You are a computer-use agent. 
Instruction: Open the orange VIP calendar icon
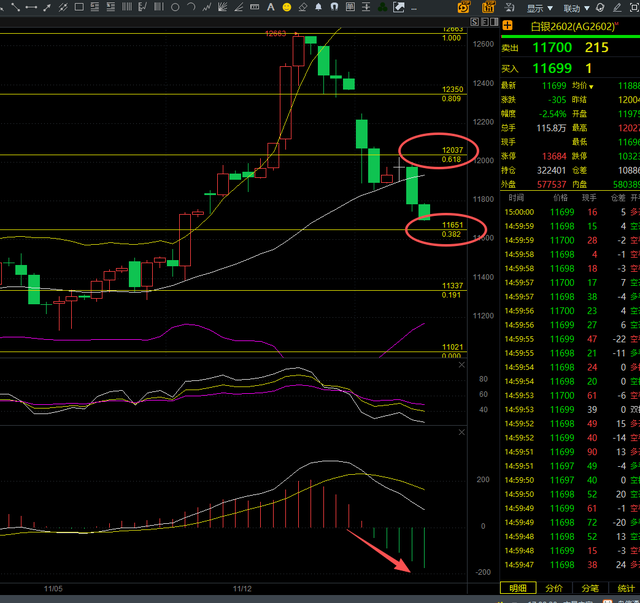[489, 7]
